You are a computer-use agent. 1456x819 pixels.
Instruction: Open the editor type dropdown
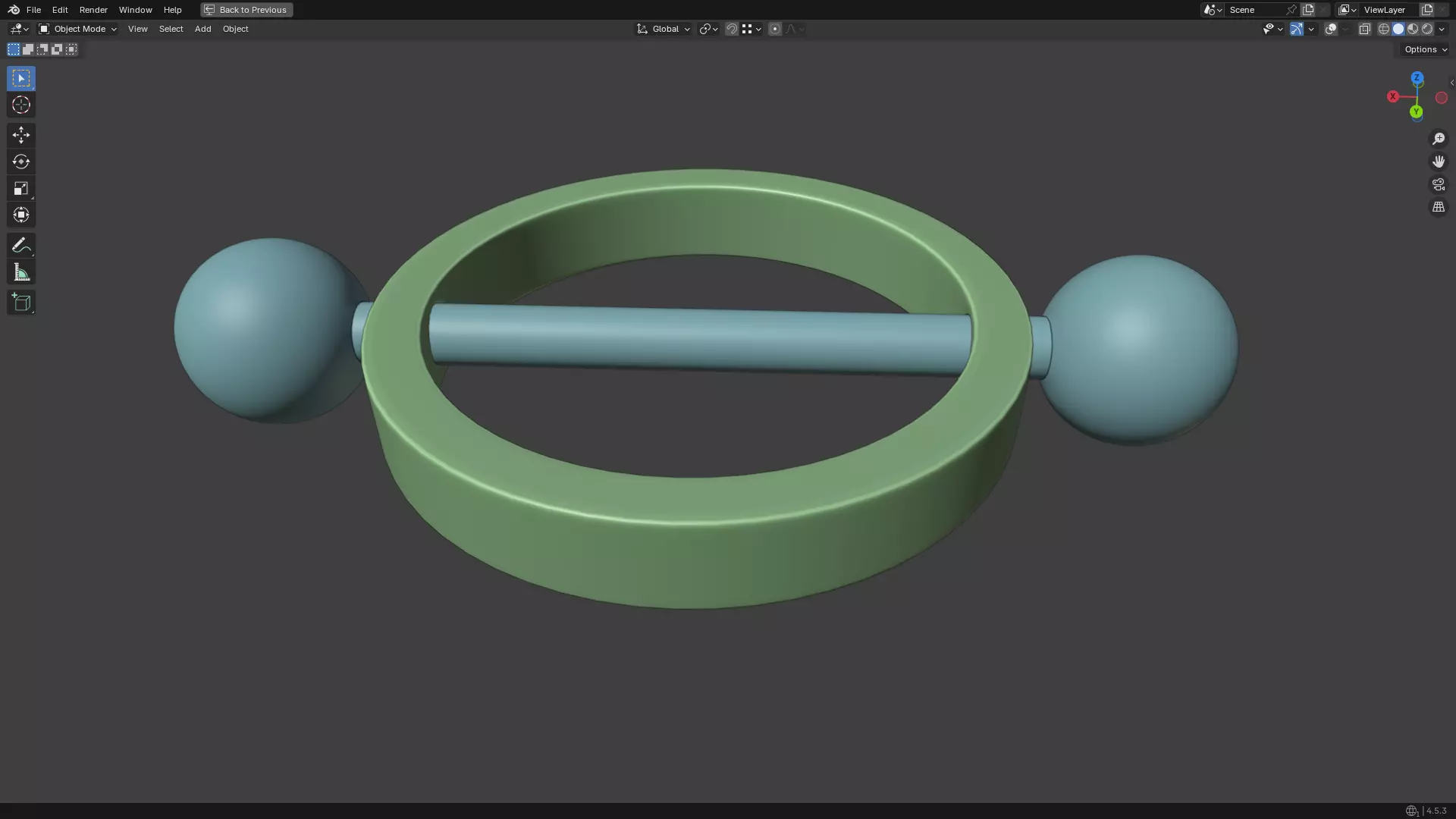pyautogui.click(x=19, y=29)
